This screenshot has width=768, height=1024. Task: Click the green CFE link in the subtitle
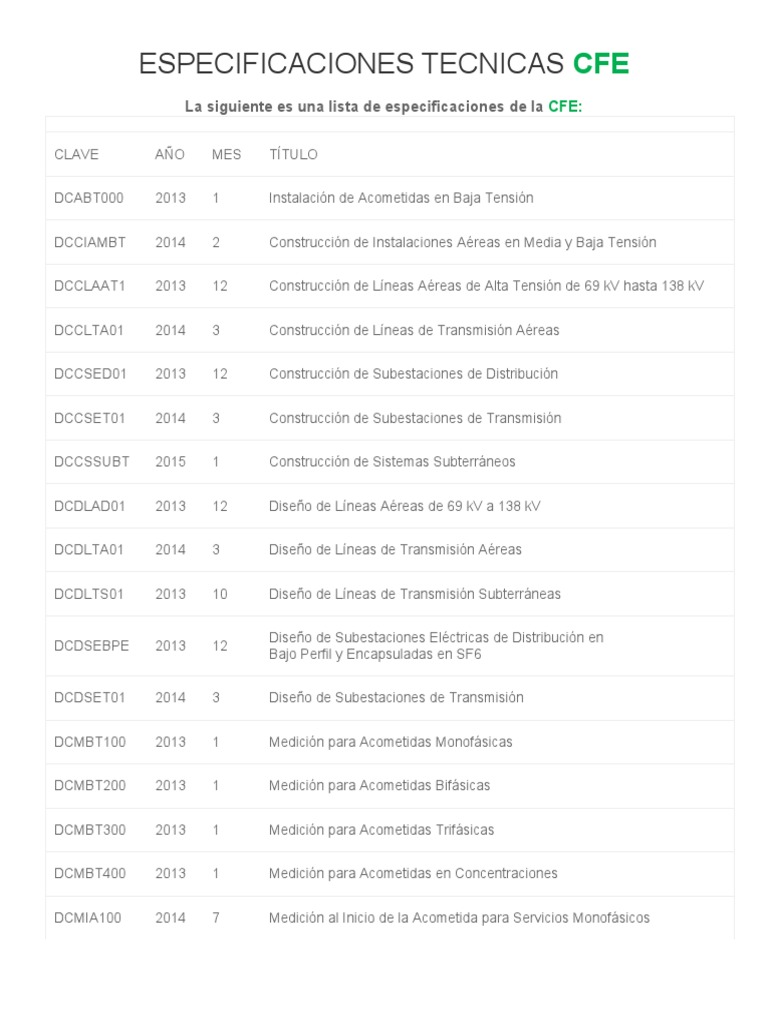pyautogui.click(x=563, y=107)
